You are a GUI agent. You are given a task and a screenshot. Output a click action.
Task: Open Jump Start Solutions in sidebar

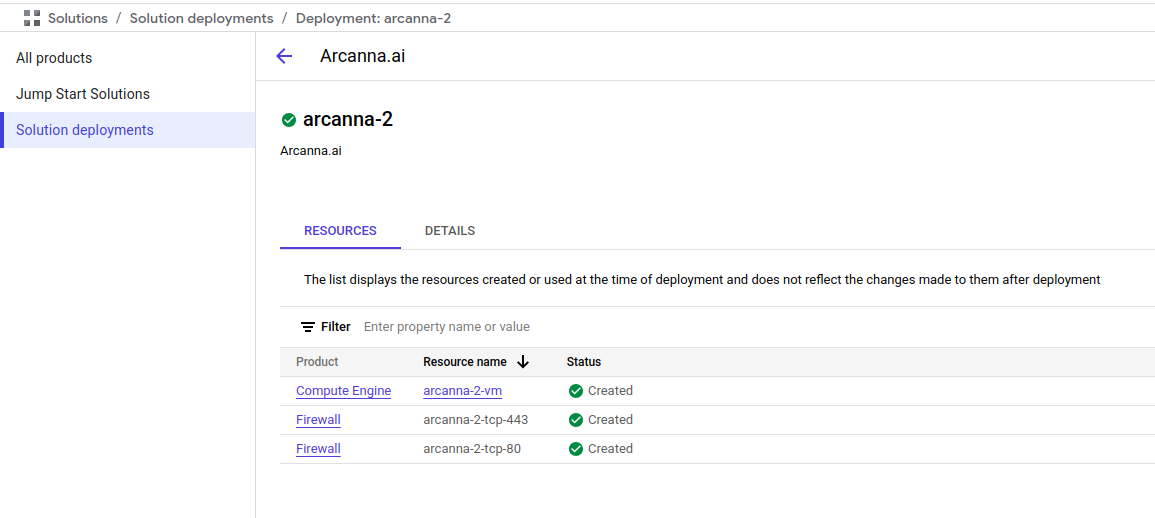(x=82, y=94)
